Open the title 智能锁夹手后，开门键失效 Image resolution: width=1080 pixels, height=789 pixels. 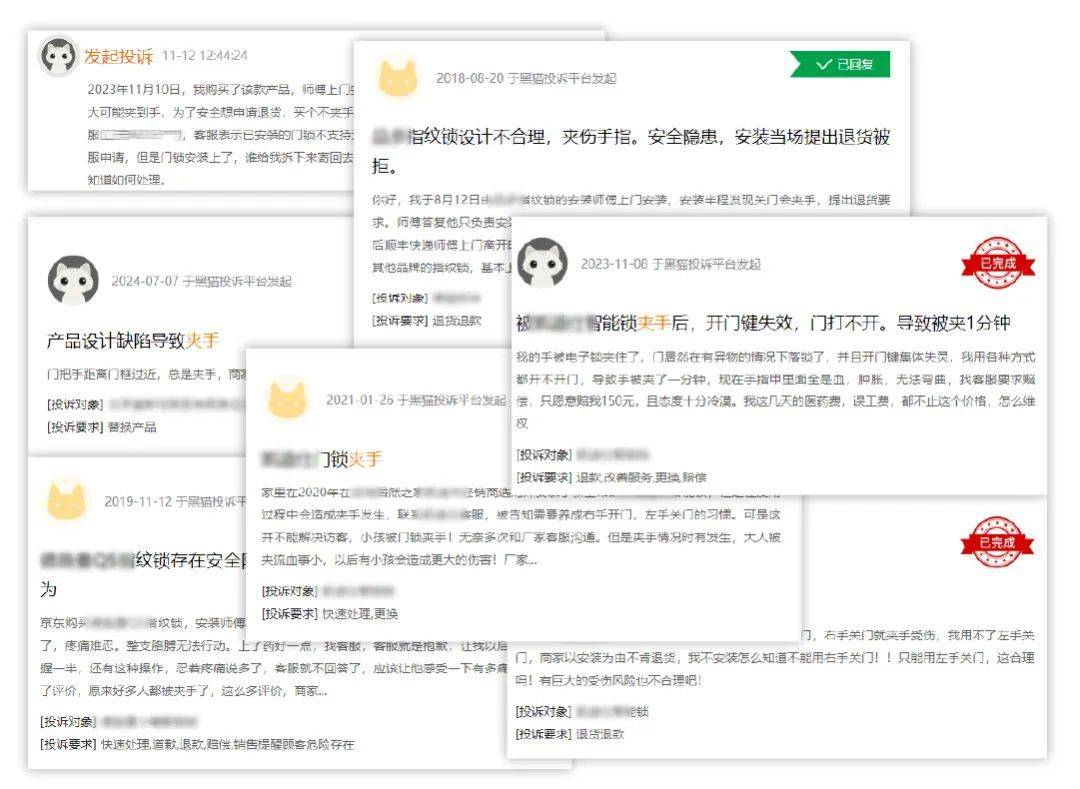point(763,323)
